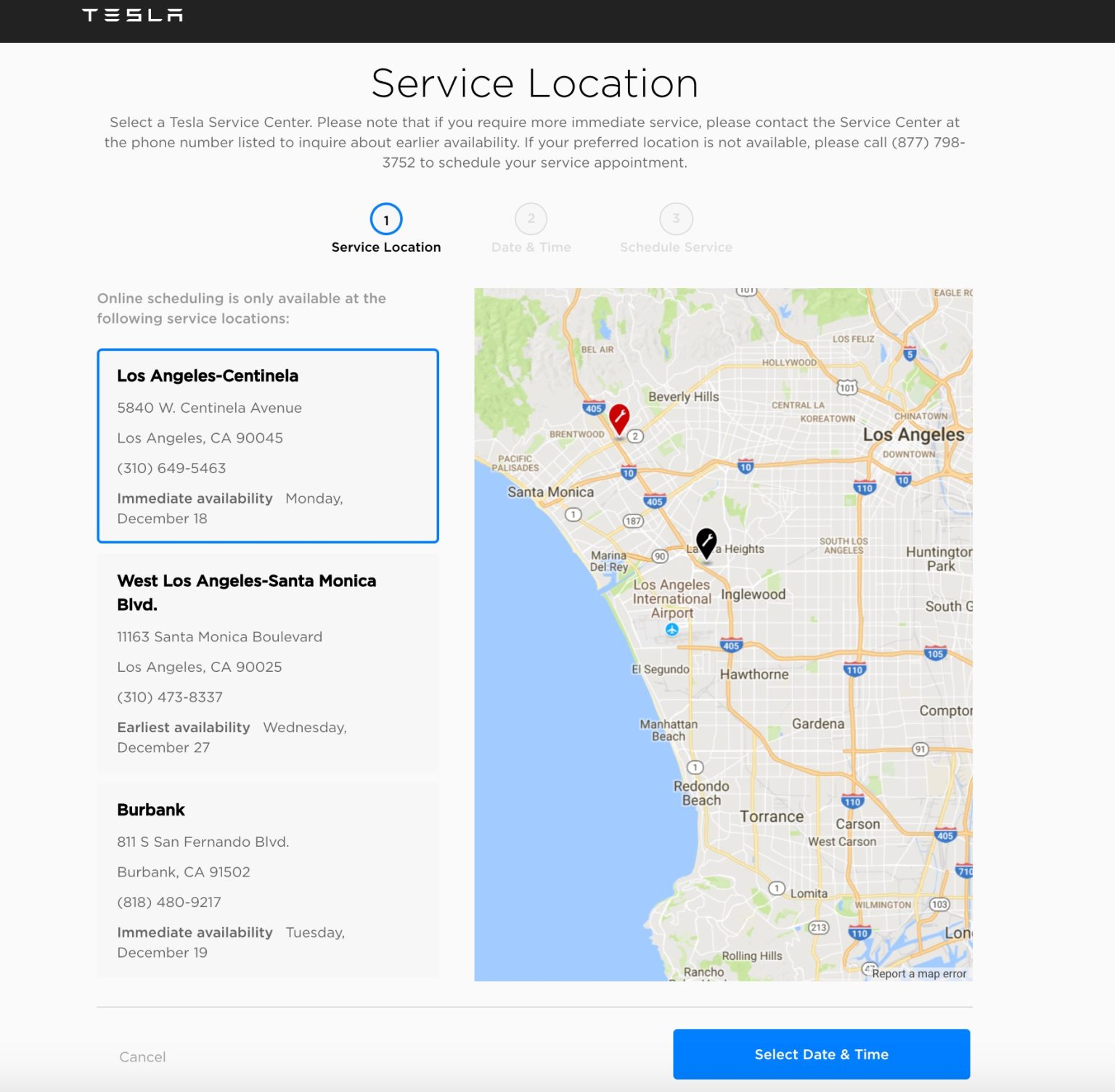Click the Tesla logo in header
Image resolution: width=1115 pixels, height=1092 pixels.
point(132,15)
